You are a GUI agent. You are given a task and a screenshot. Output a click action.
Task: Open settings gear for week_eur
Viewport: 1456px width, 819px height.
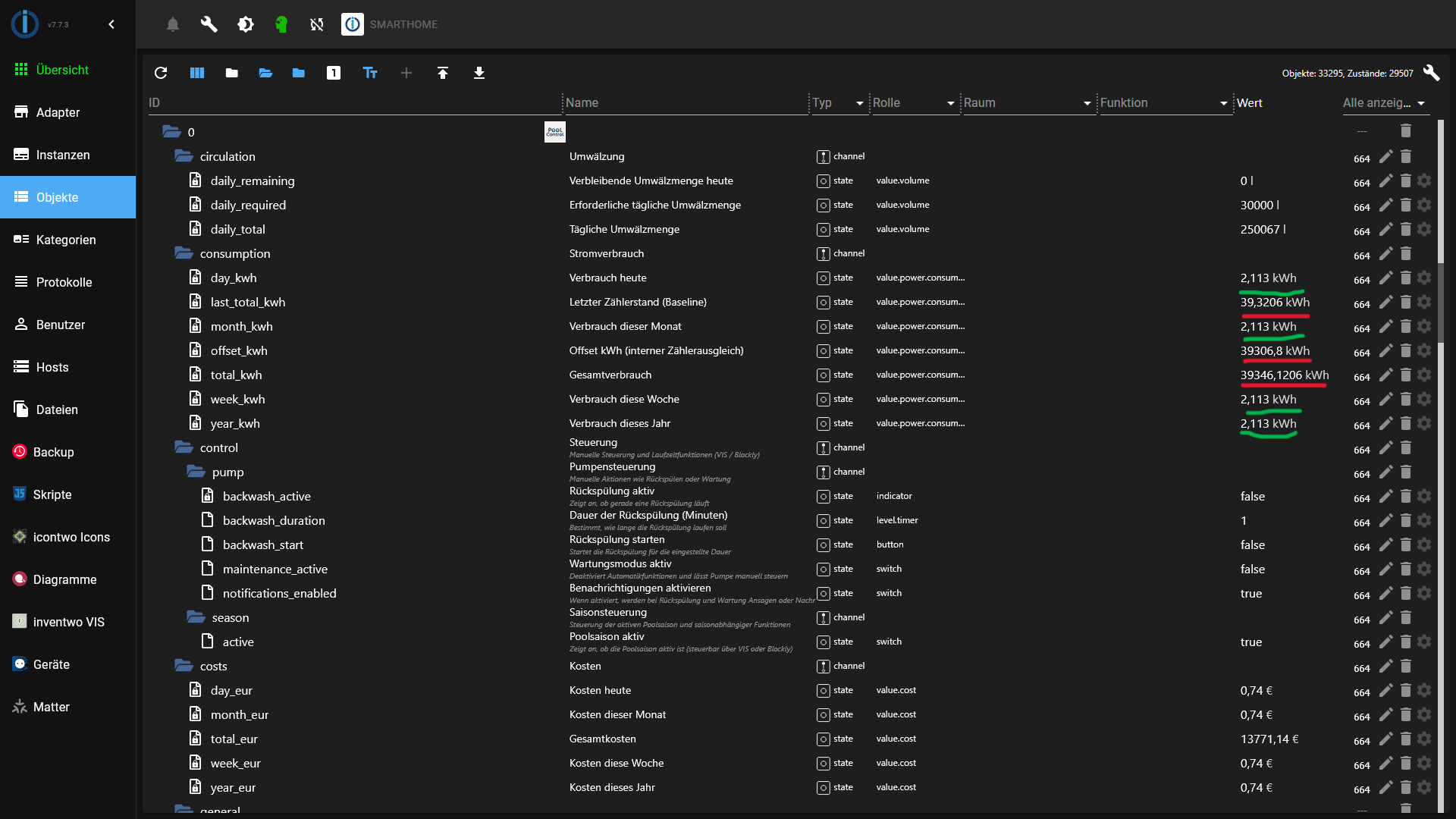1425,763
